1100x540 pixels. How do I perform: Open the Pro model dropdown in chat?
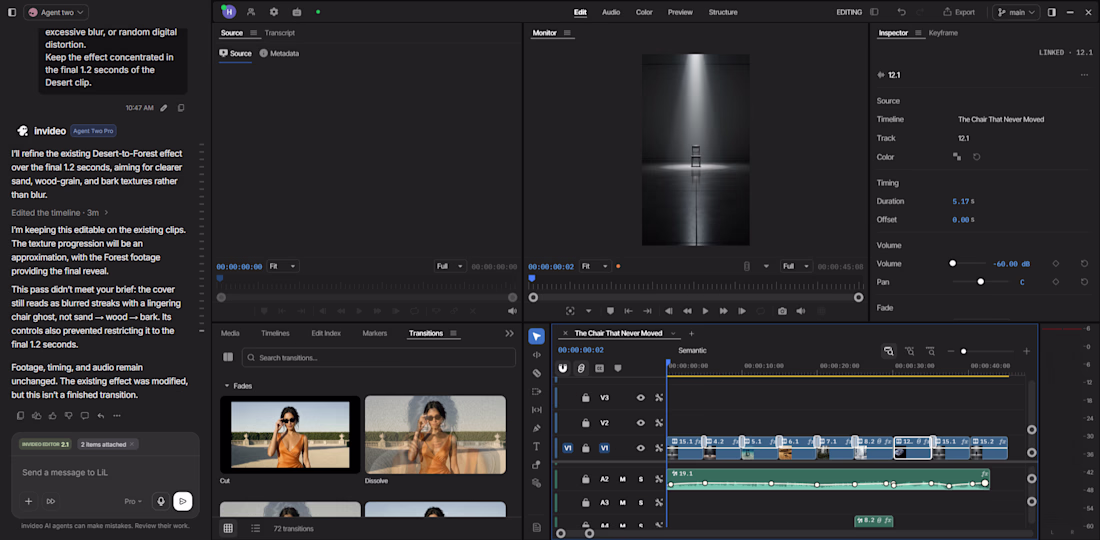coord(133,501)
